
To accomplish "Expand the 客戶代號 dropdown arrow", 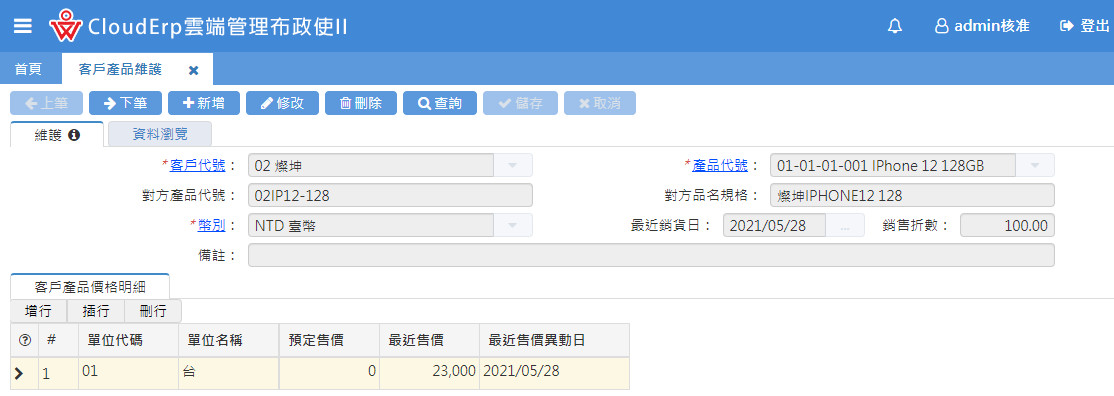I will point(513,166).
